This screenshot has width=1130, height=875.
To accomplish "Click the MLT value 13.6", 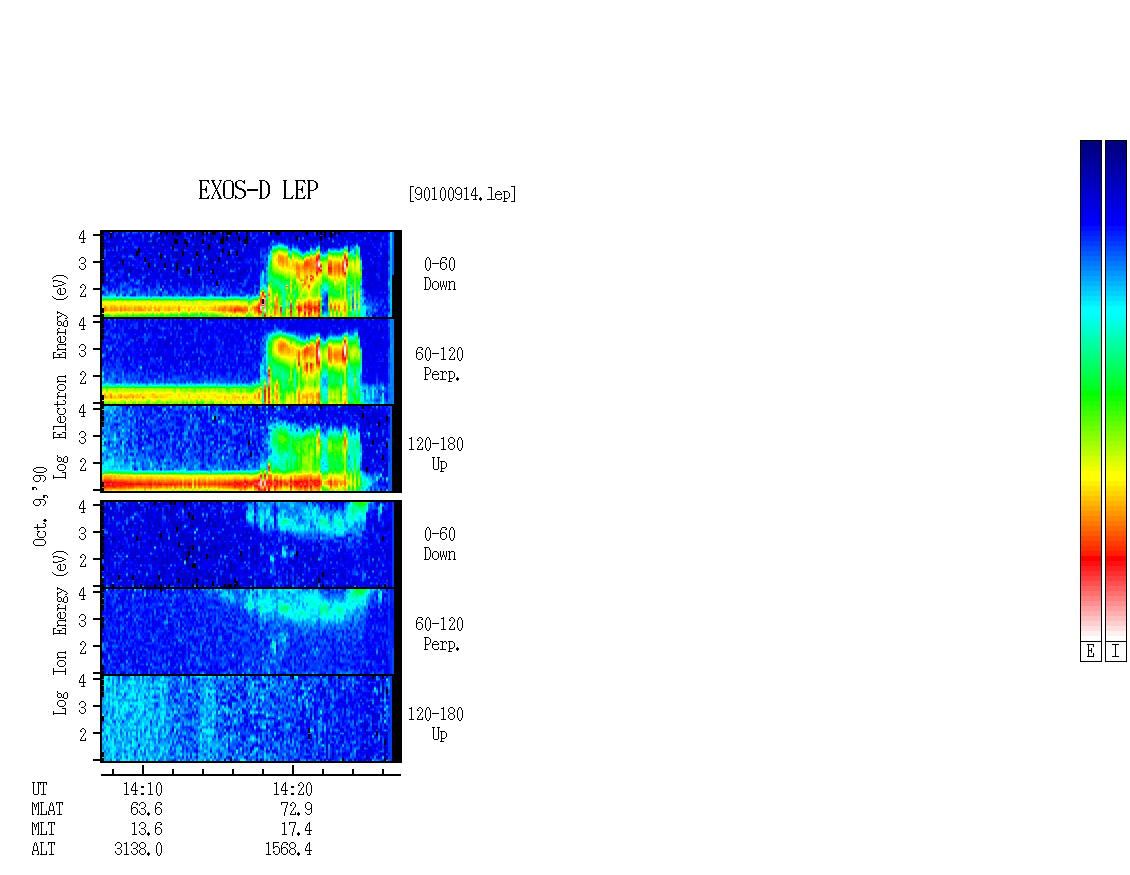I will coord(146,830).
